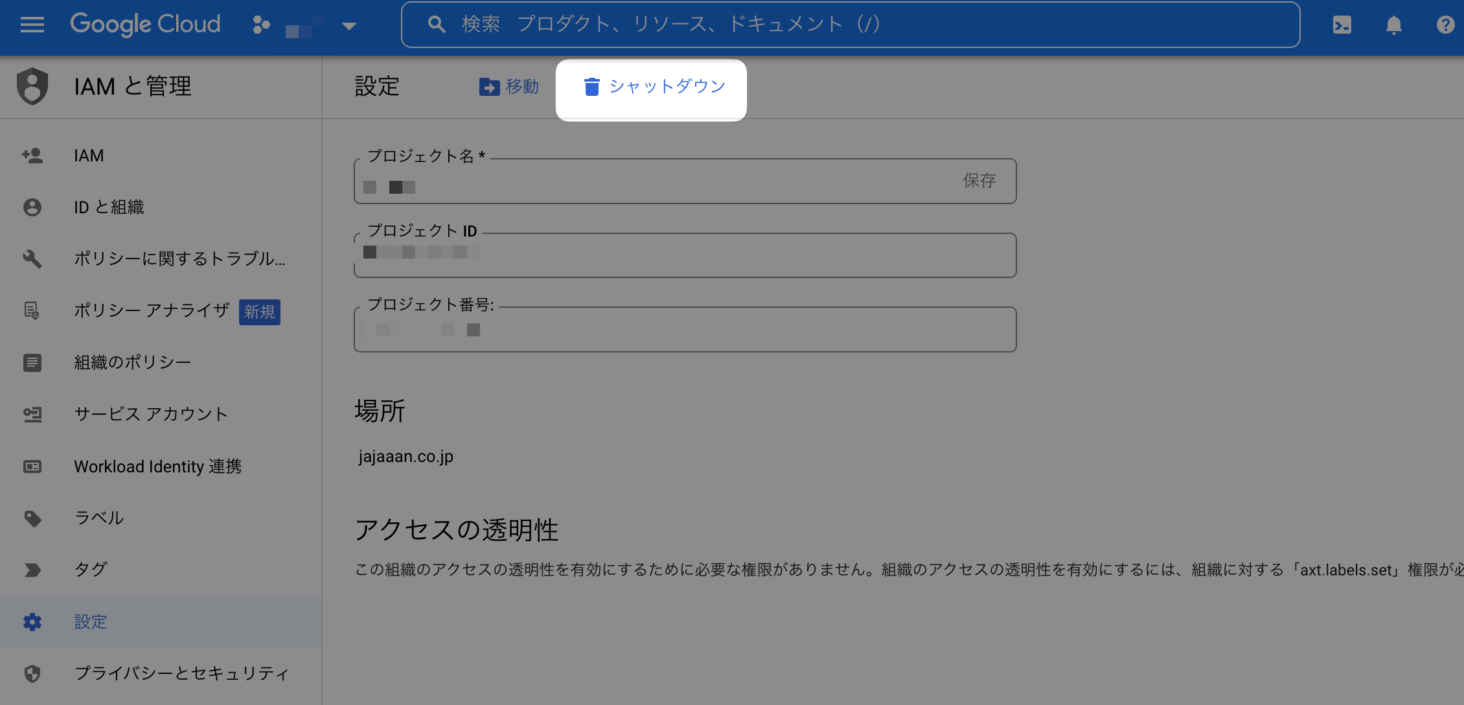This screenshot has width=1464, height=705.
Task: Open the project picker in header
Action: (x=304, y=26)
